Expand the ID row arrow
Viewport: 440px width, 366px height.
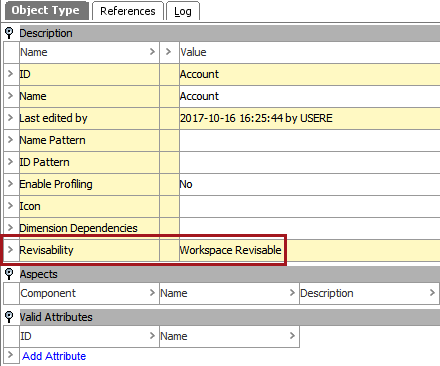10,74
